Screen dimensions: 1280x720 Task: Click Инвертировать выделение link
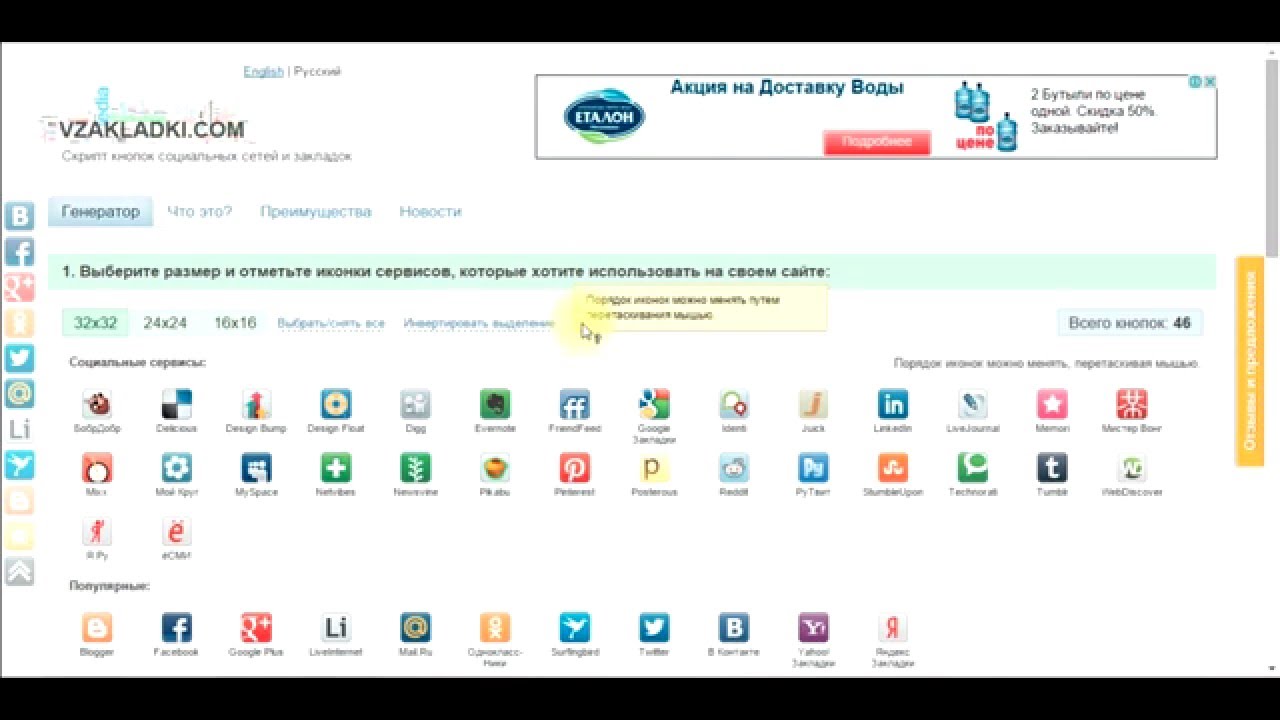(x=479, y=324)
